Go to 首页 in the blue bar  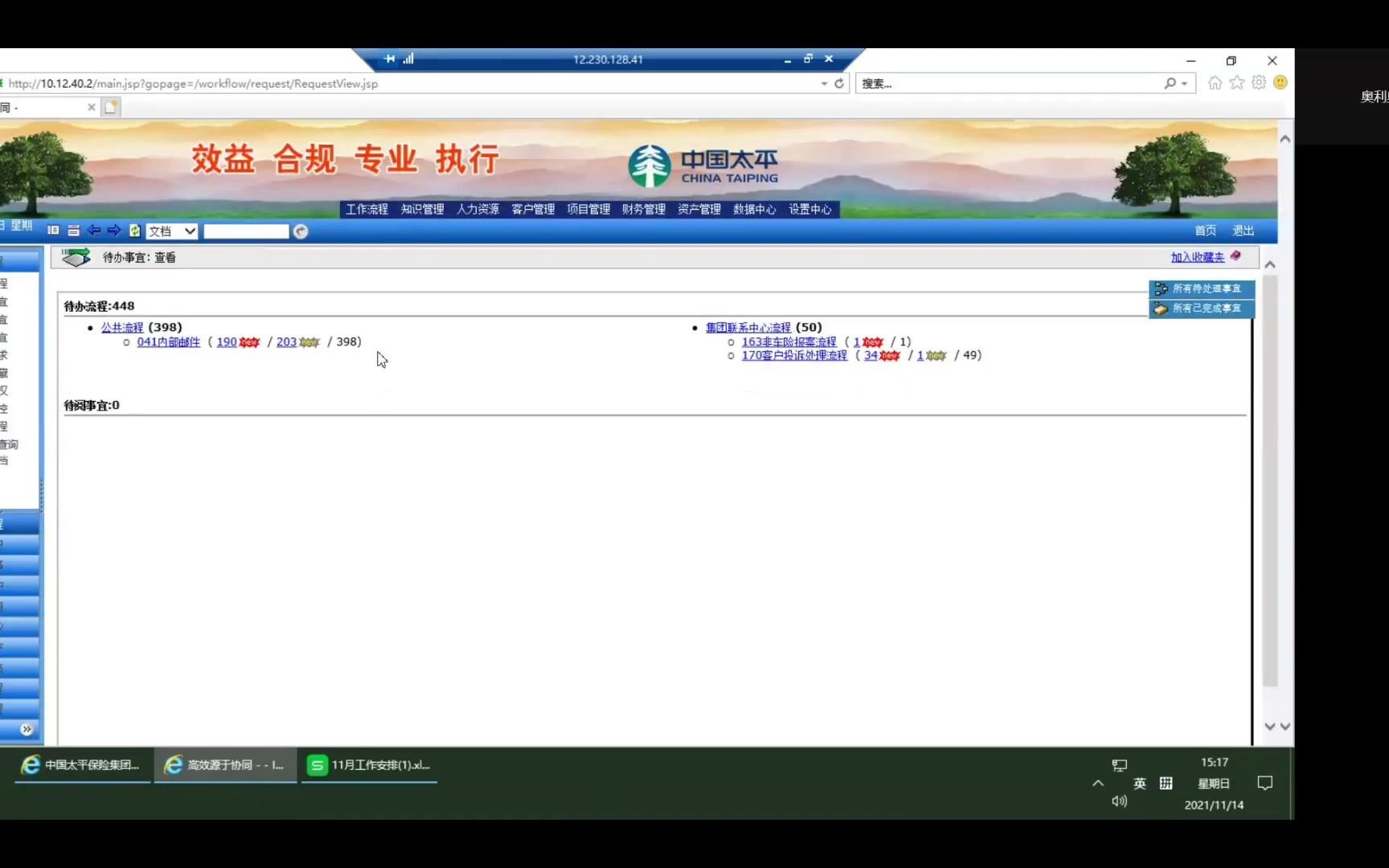[1205, 231]
